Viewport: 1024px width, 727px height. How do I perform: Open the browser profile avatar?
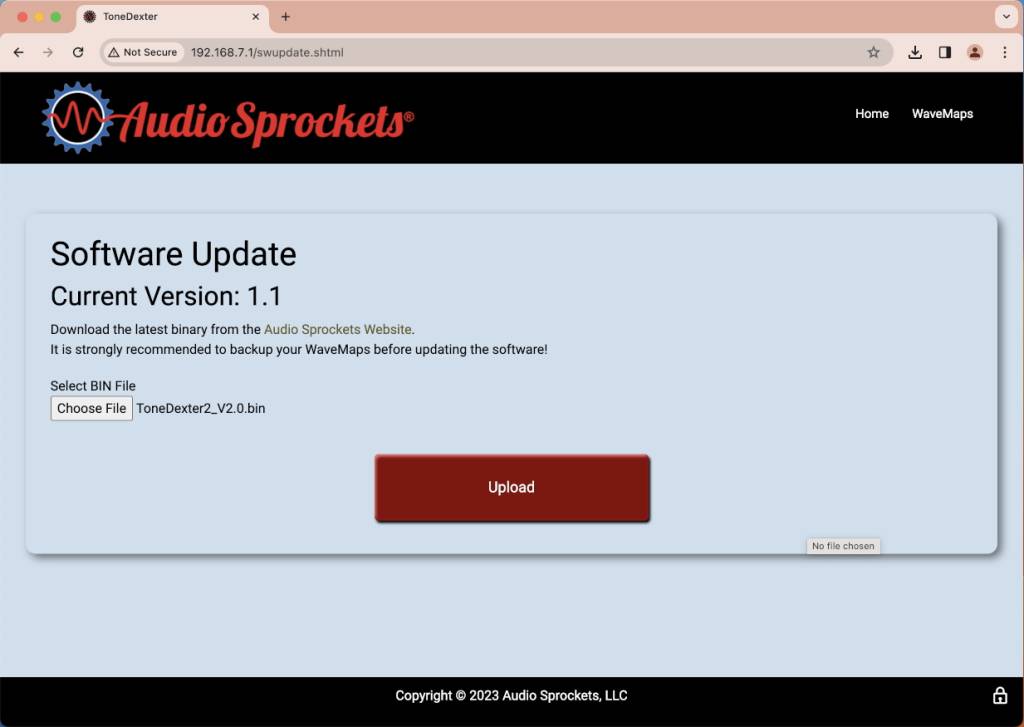tap(975, 52)
